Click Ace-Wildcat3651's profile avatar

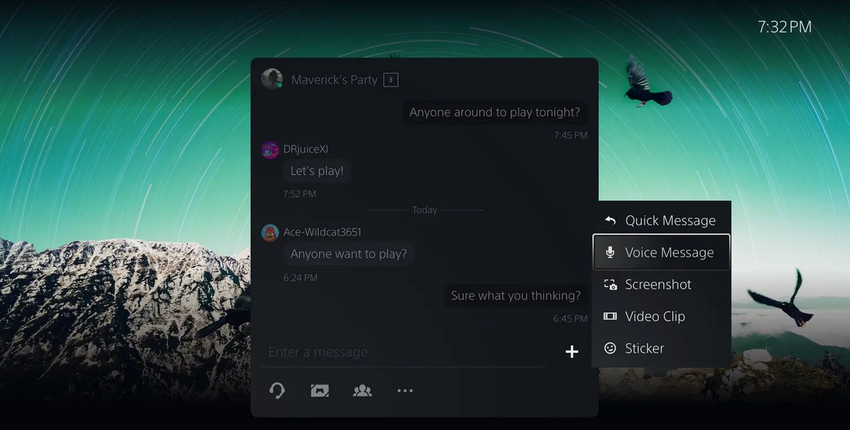(270, 232)
